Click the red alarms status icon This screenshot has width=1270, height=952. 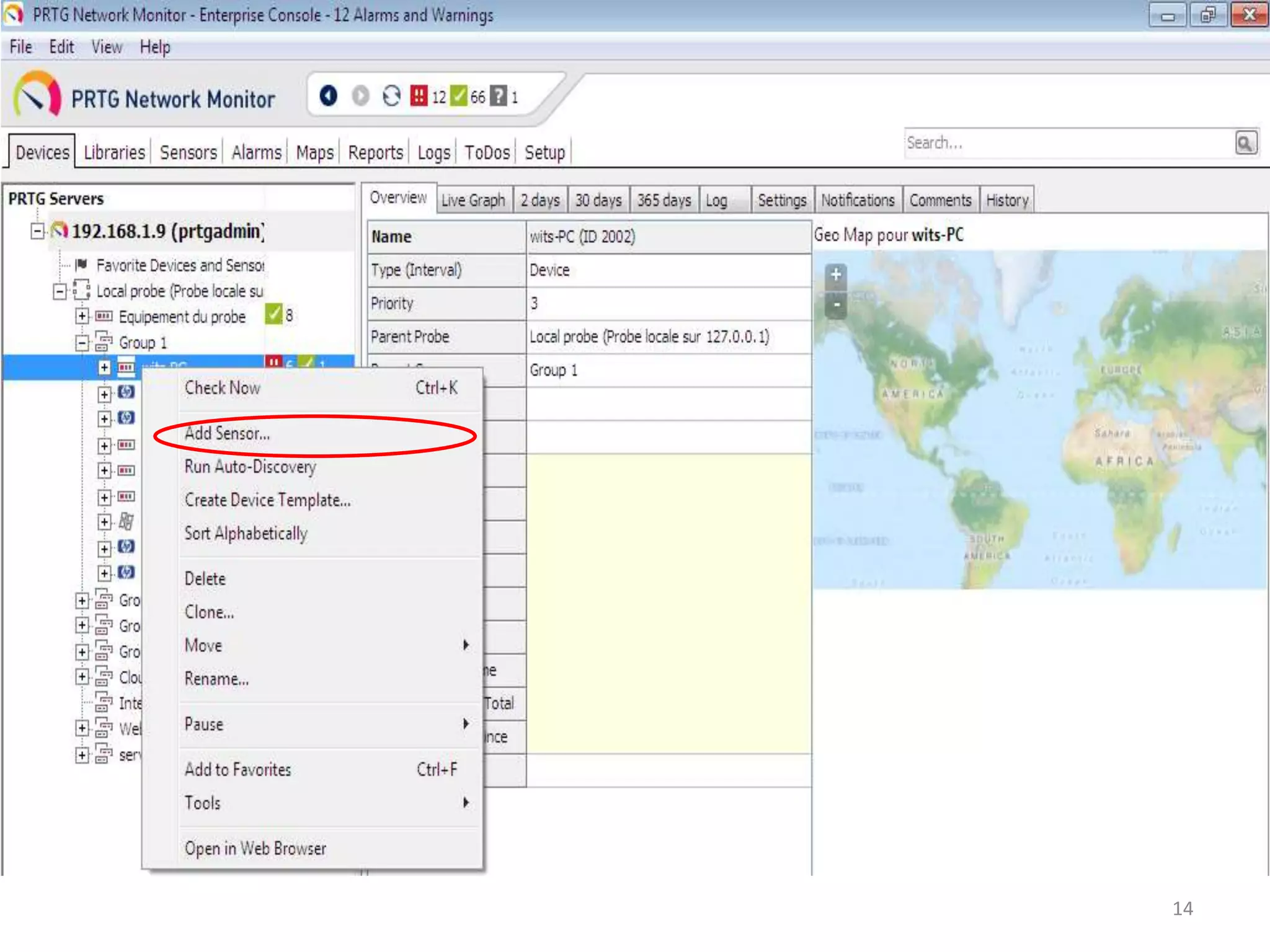pos(419,95)
